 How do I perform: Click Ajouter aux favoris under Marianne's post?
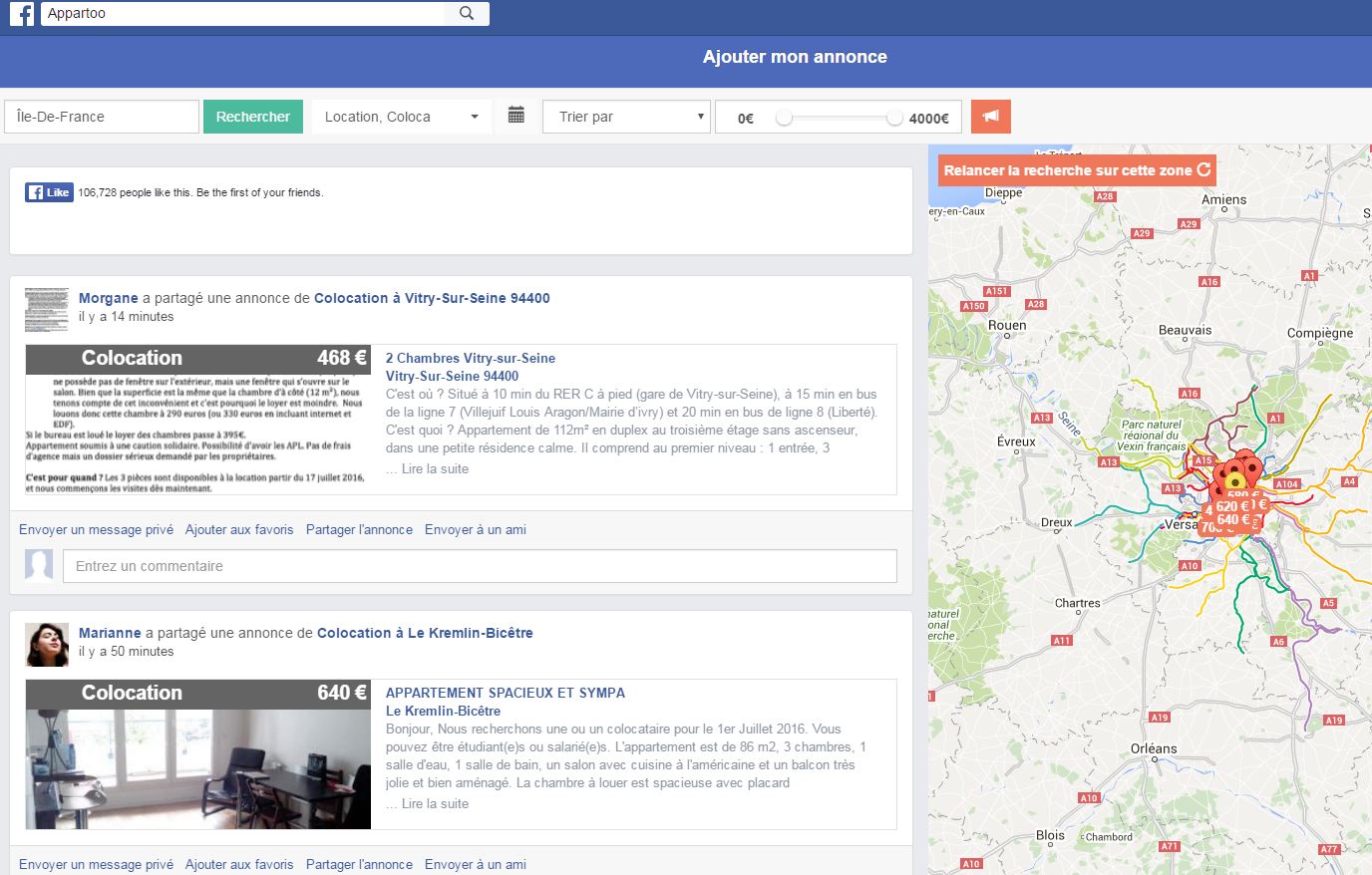tap(239, 864)
